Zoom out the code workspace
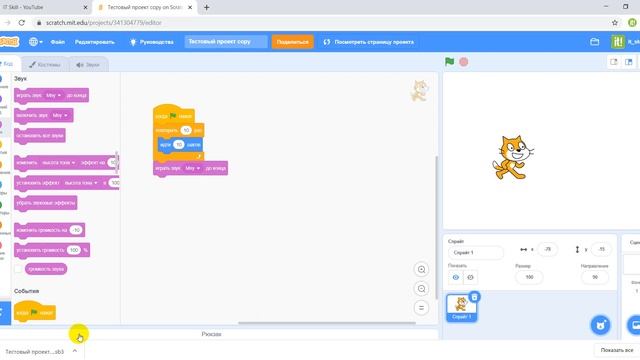The width and height of the screenshot is (640, 360). (421, 289)
